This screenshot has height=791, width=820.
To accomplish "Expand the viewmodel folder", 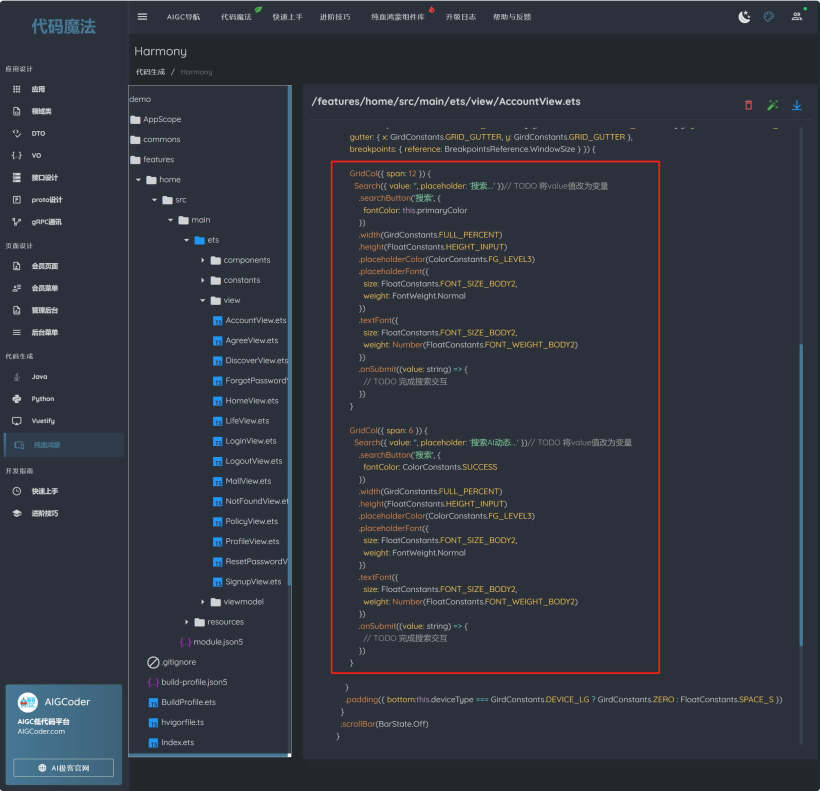I will pyautogui.click(x=203, y=602).
